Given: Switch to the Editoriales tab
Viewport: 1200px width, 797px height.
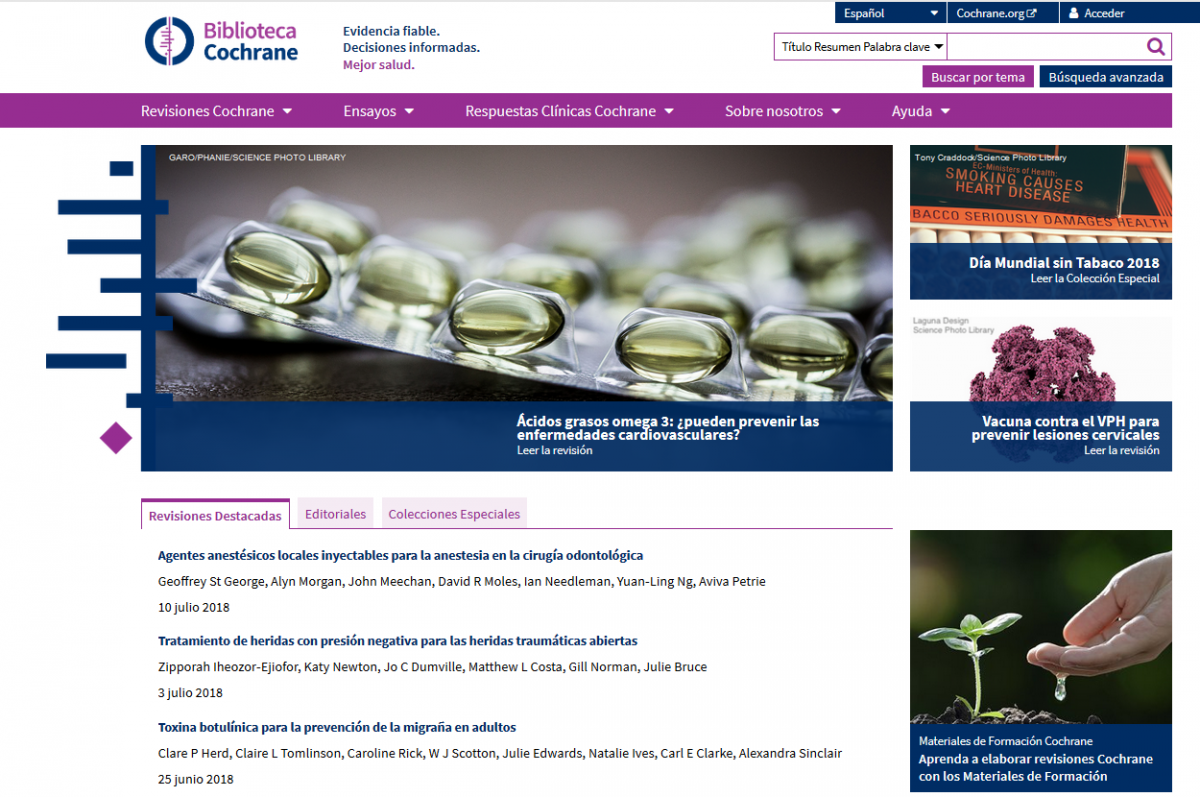Looking at the screenshot, I should (x=335, y=514).
